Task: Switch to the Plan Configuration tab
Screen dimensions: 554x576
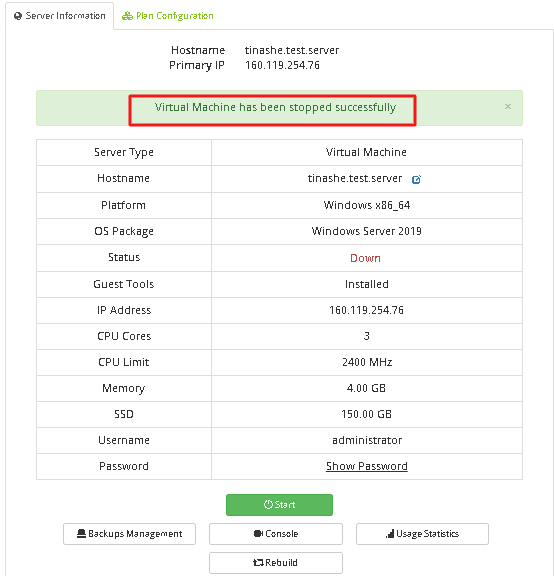Action: tap(168, 16)
